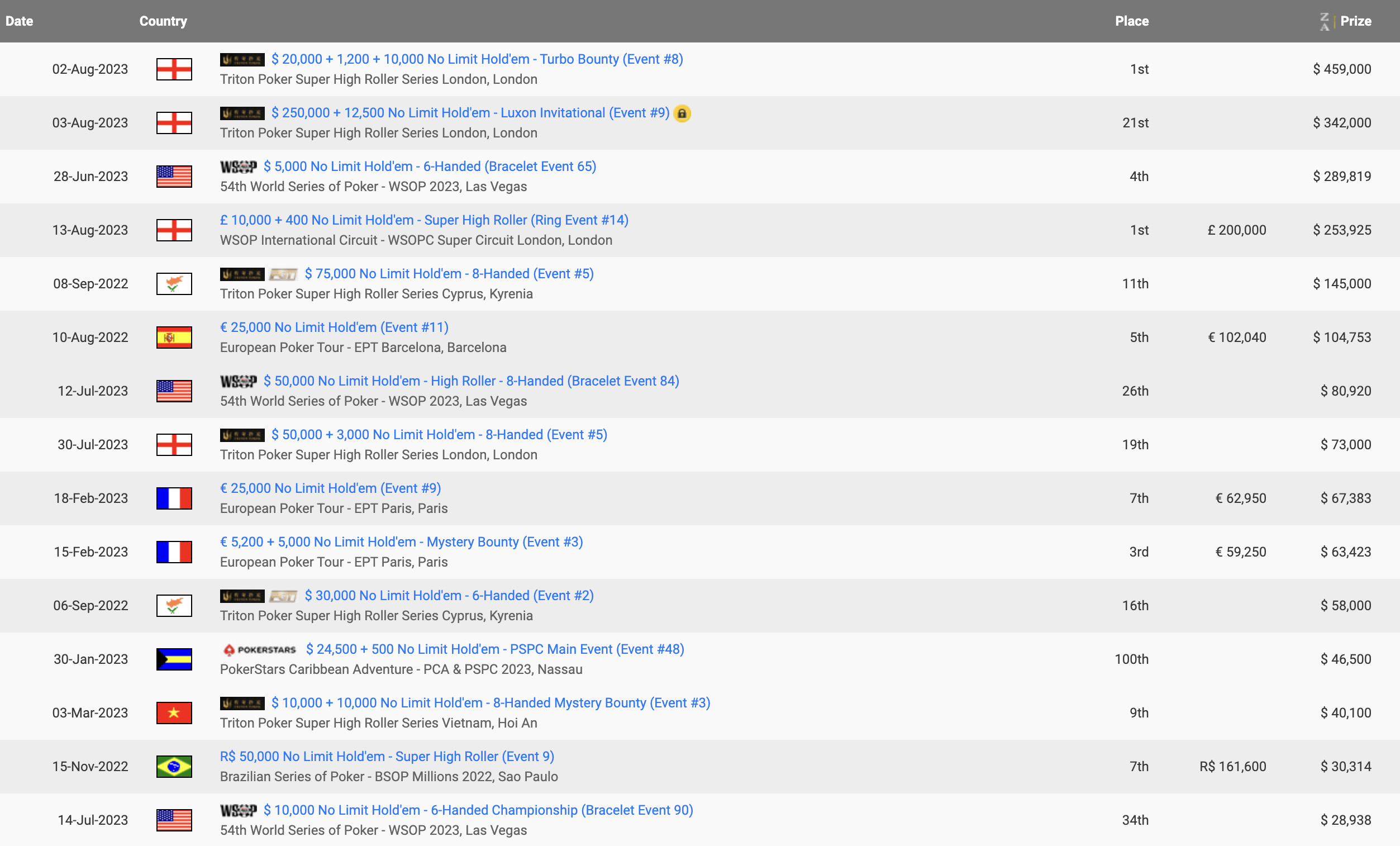
Task: Click the PokerStars logo icon
Action: pyautogui.click(x=260, y=649)
